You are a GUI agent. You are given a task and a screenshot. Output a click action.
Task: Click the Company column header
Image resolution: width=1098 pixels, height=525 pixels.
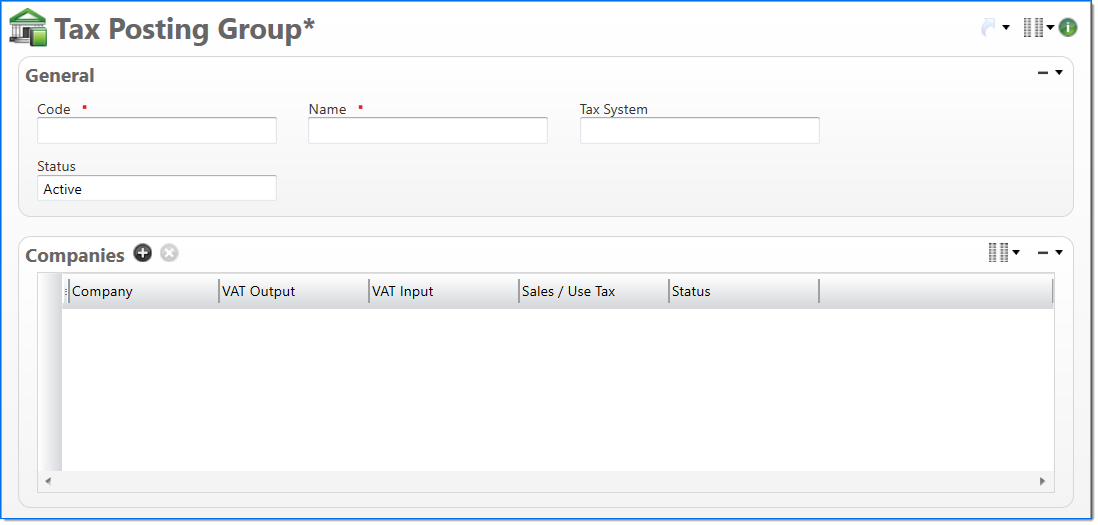pos(142,292)
